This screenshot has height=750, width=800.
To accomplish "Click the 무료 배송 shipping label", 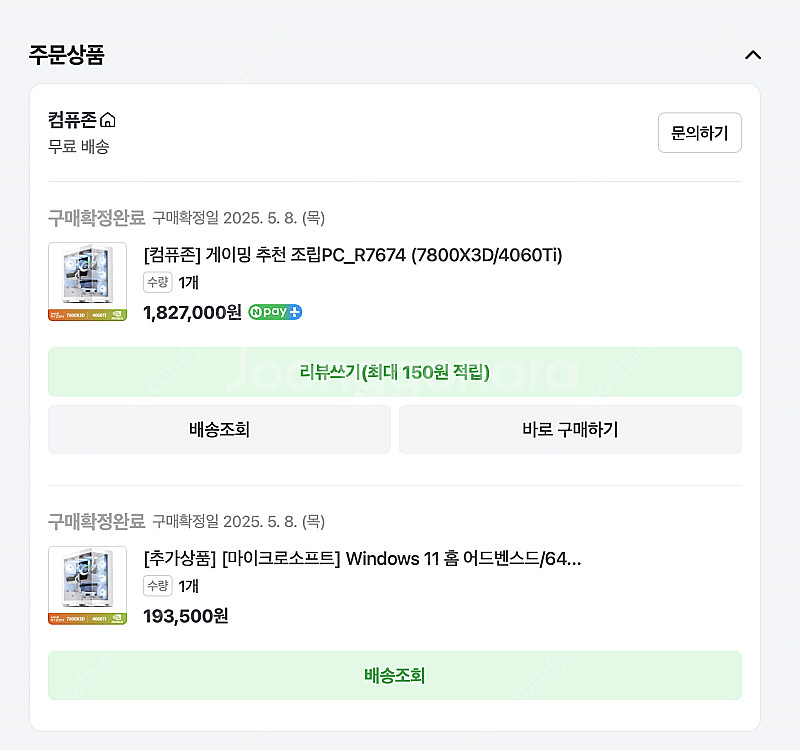I will click(x=79, y=147).
